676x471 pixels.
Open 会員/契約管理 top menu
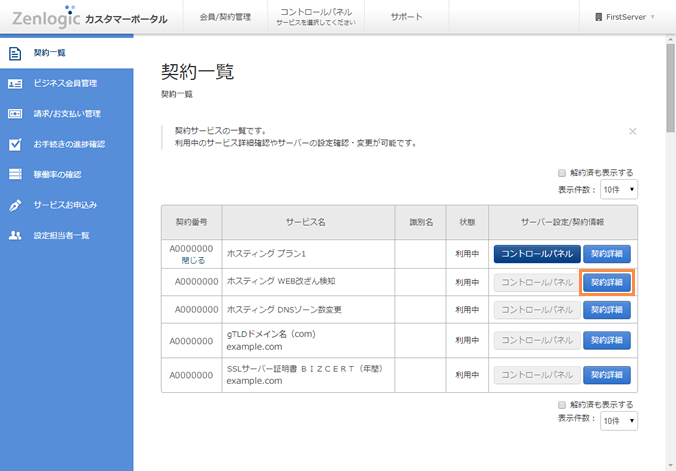click(x=225, y=17)
